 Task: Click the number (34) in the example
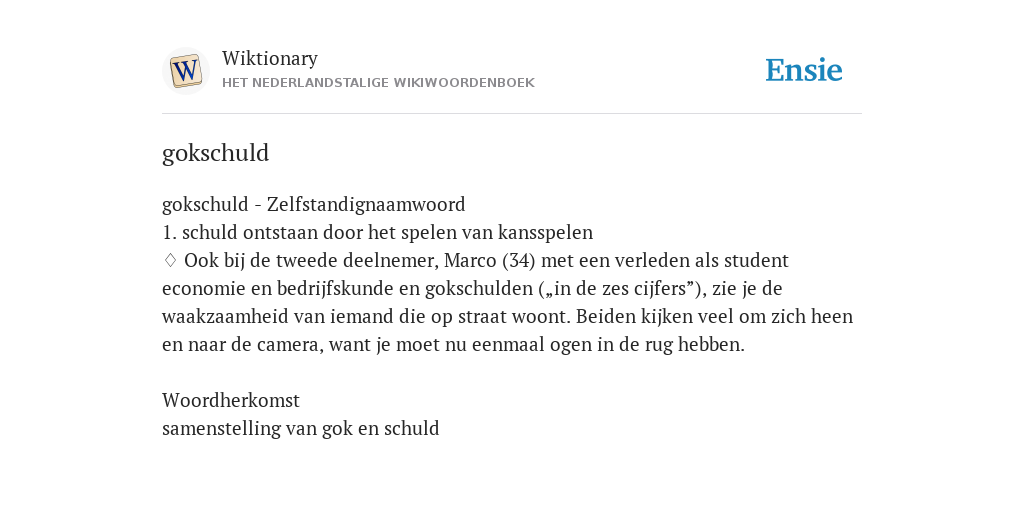click(x=519, y=261)
